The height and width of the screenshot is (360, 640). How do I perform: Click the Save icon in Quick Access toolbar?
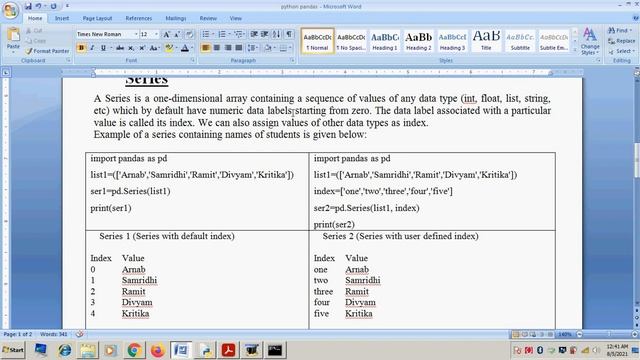point(28,6)
